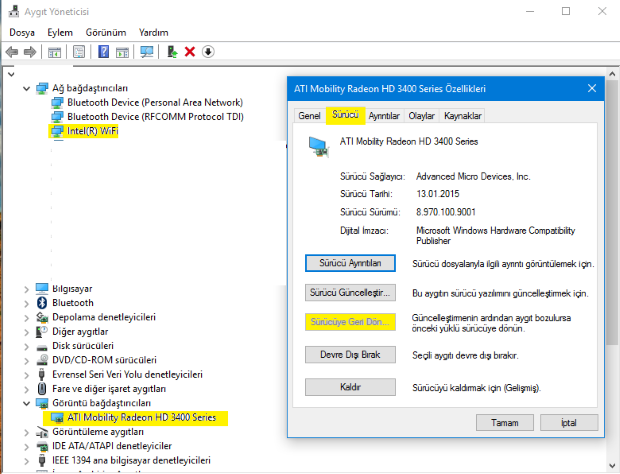This screenshot has height=474, width=620.
Task: Open the Görünüm menu
Action: tap(106, 32)
